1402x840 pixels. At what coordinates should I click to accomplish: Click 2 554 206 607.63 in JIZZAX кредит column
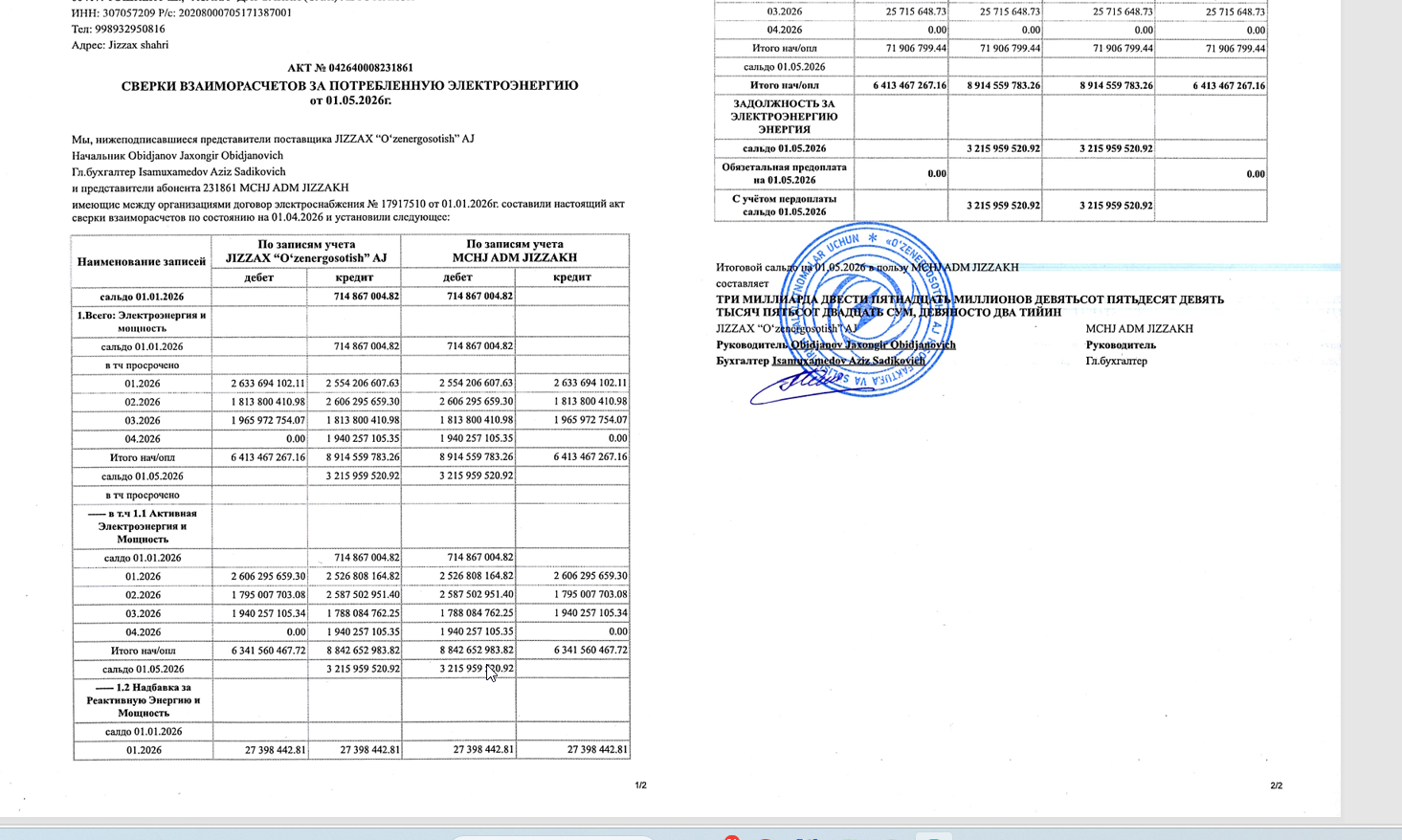click(x=363, y=384)
